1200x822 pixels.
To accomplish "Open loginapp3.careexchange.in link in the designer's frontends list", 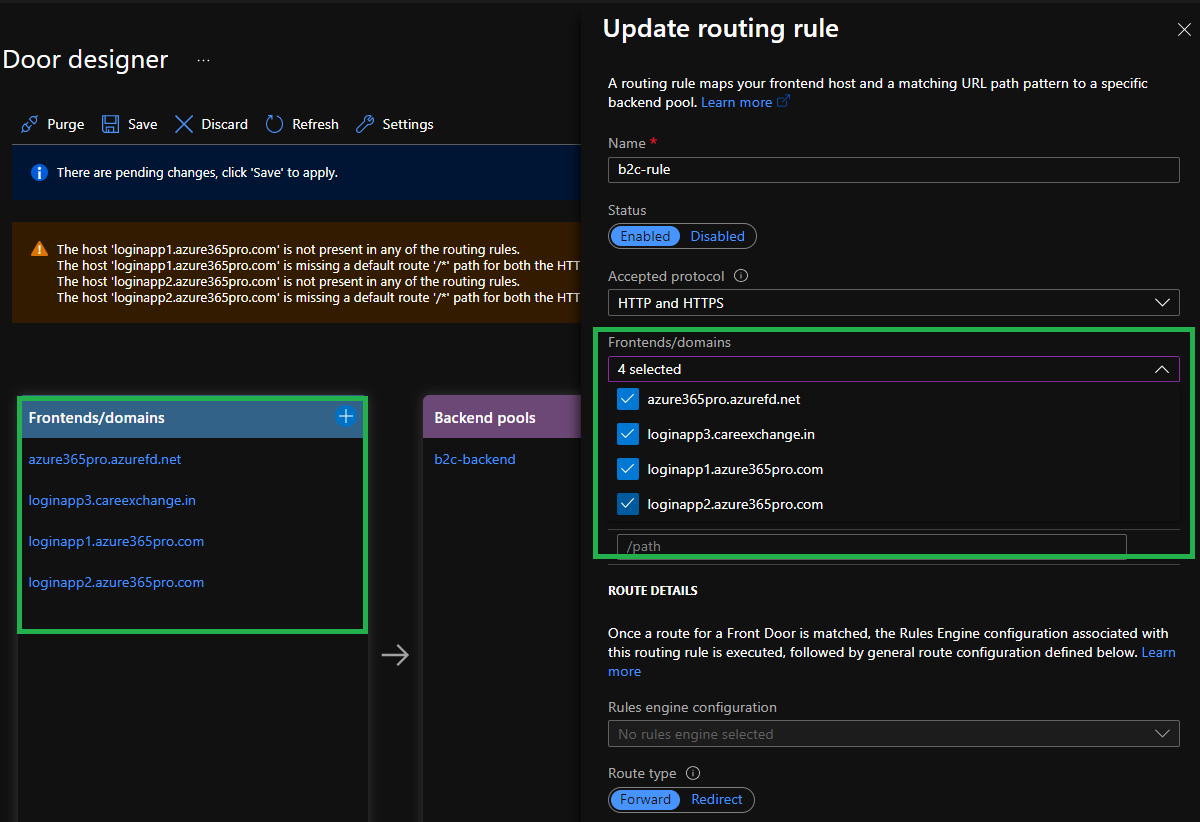I will point(112,500).
